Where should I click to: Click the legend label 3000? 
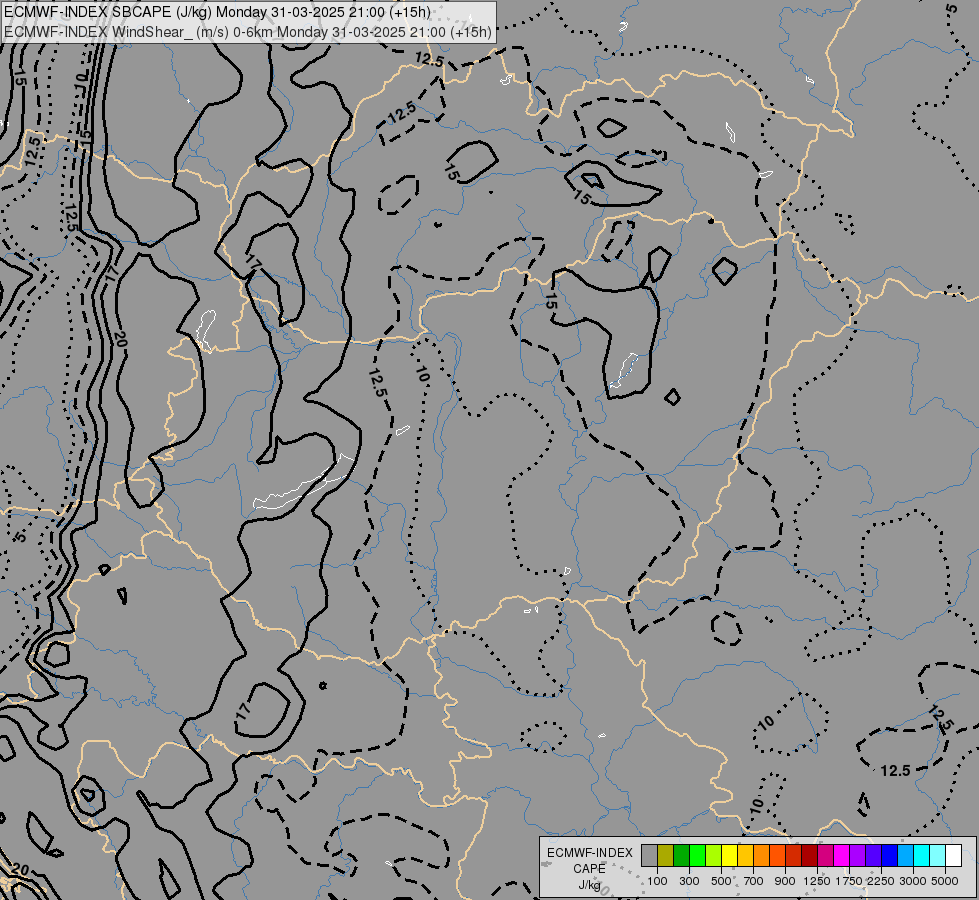coord(913,881)
